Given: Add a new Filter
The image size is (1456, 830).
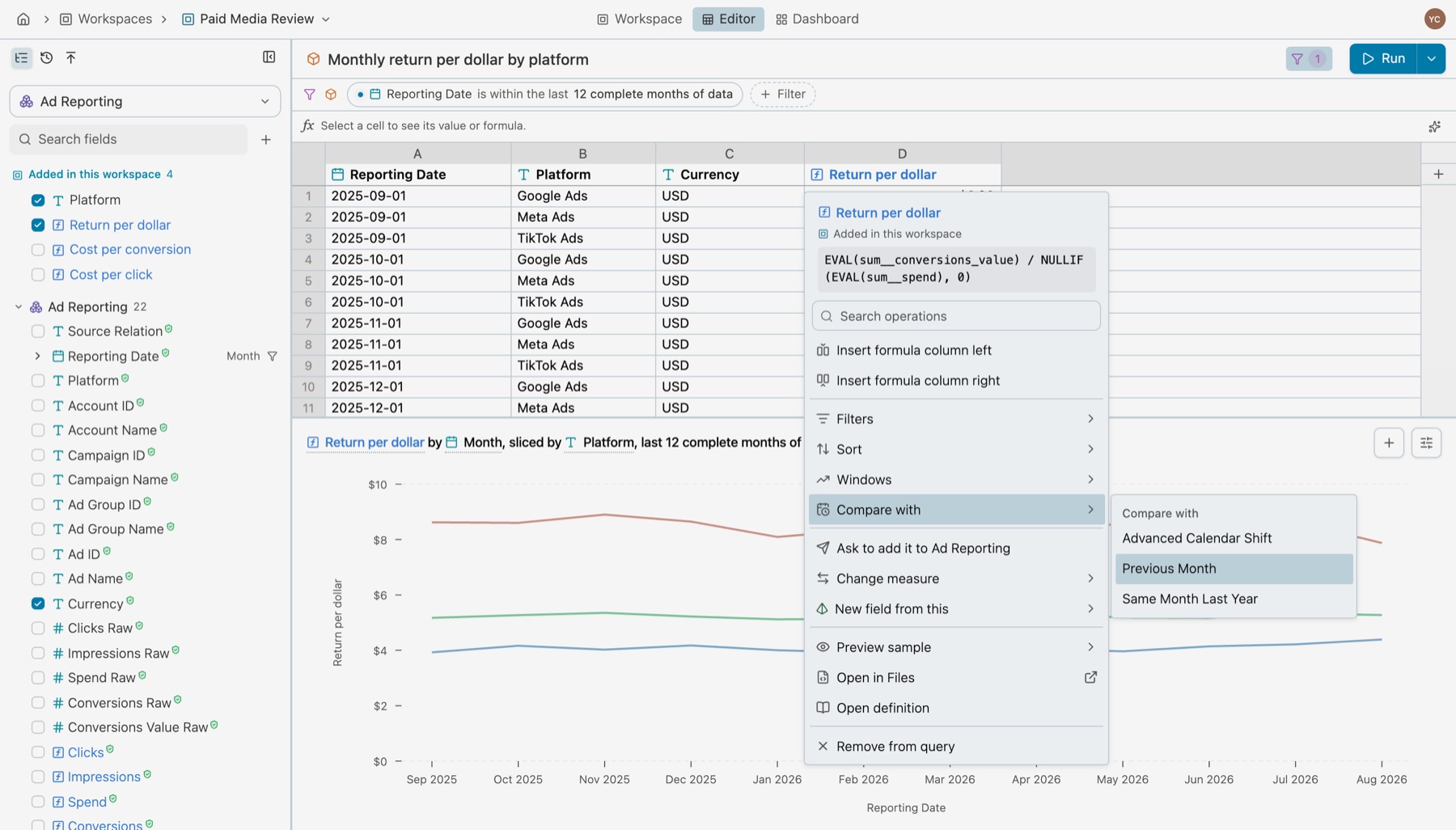Looking at the screenshot, I should pos(782,94).
